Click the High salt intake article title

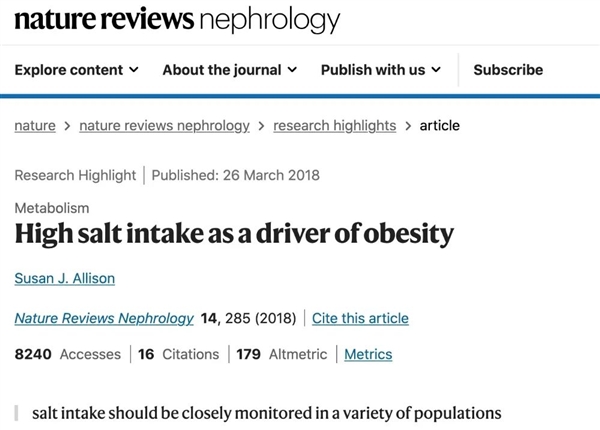point(234,235)
